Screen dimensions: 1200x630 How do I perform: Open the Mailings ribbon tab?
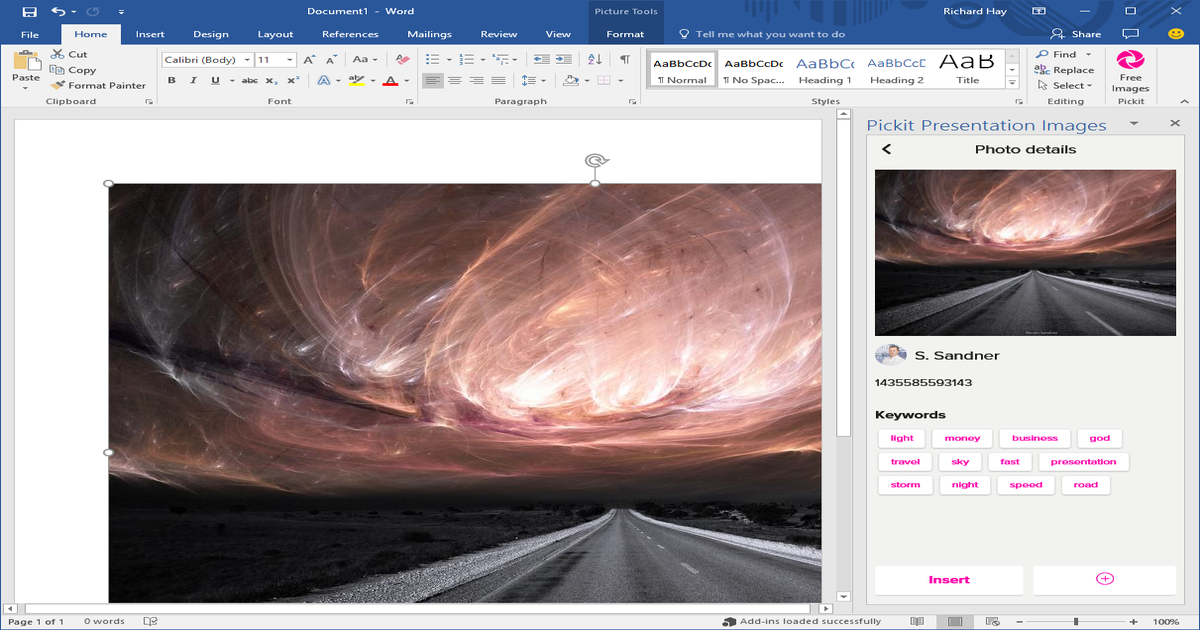[429, 33]
